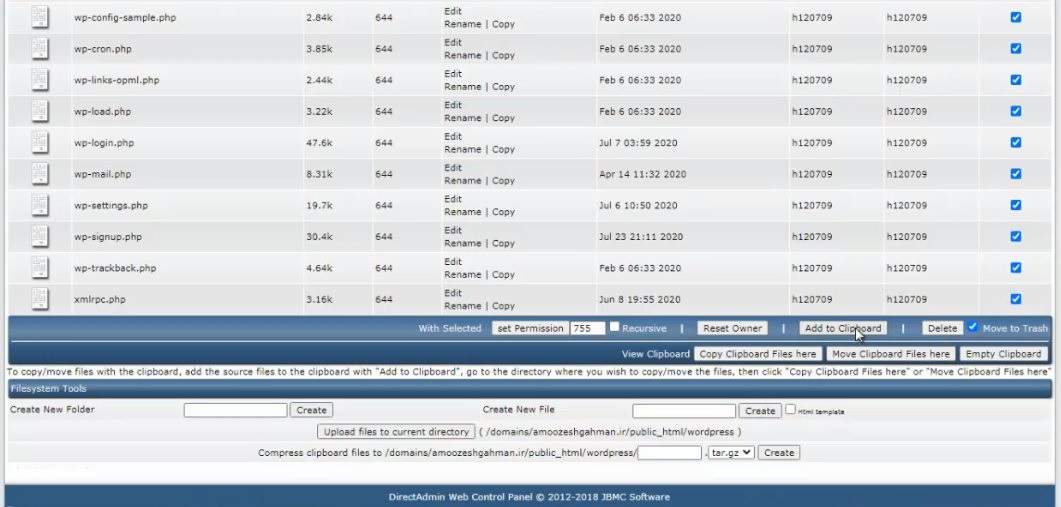Uncheck the wp-settings.php selection checkbox
The image size is (1061, 507).
click(x=1016, y=205)
